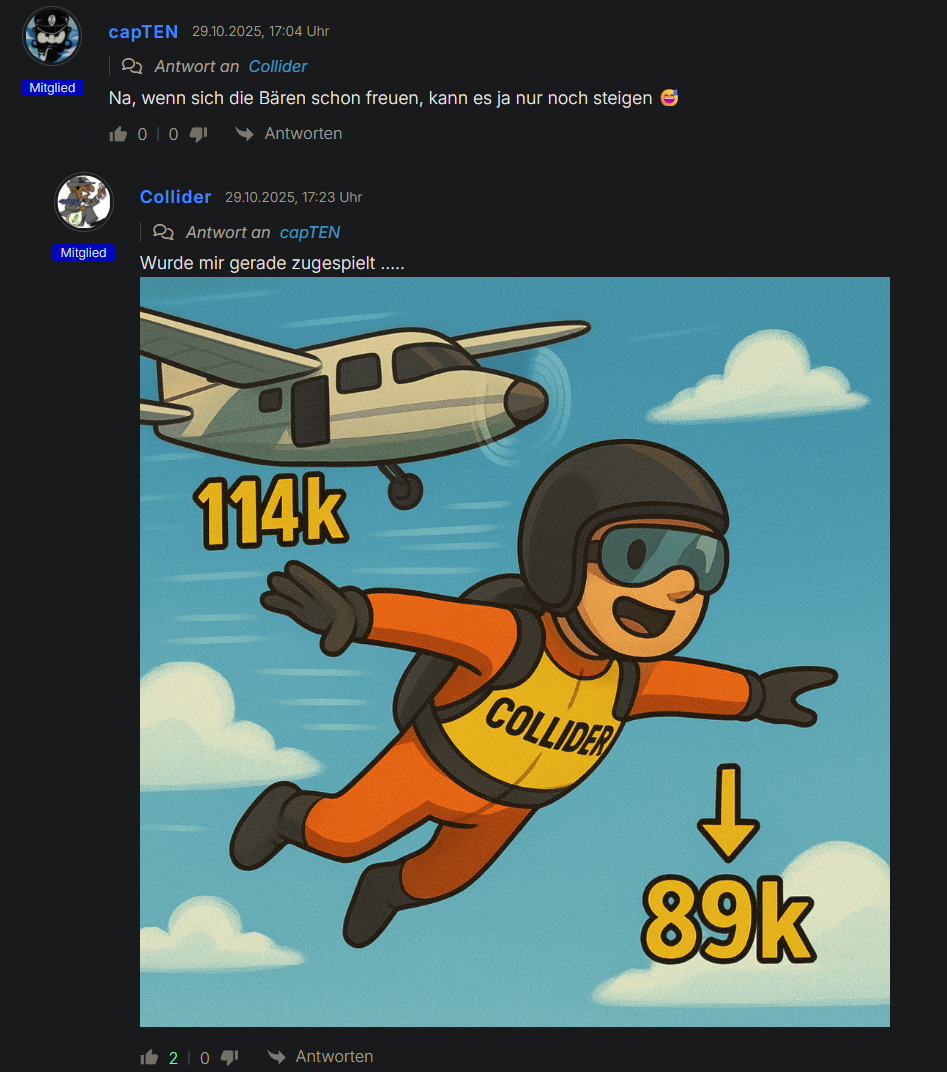Dislike capTEN's comment with thumbs down
Viewport: 947px width, 1072px height.
(x=198, y=134)
